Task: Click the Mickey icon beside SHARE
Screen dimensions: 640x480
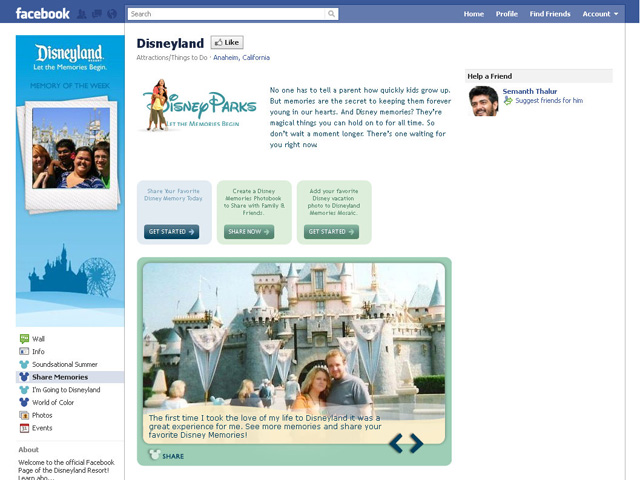Action: point(154,454)
